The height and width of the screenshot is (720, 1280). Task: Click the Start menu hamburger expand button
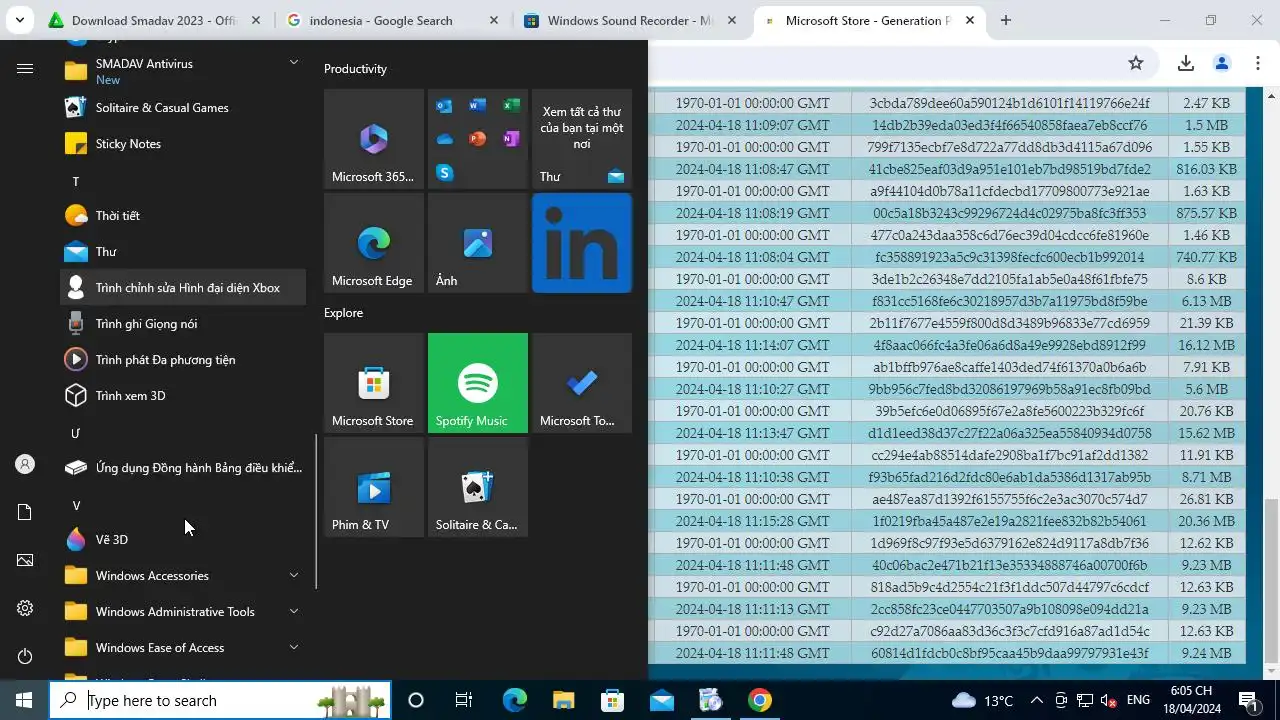[25, 68]
